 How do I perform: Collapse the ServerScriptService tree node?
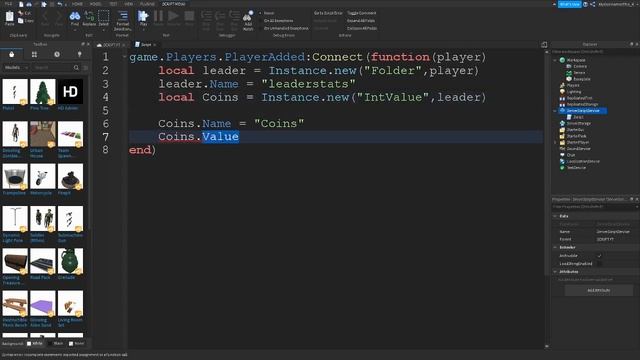[555, 111]
